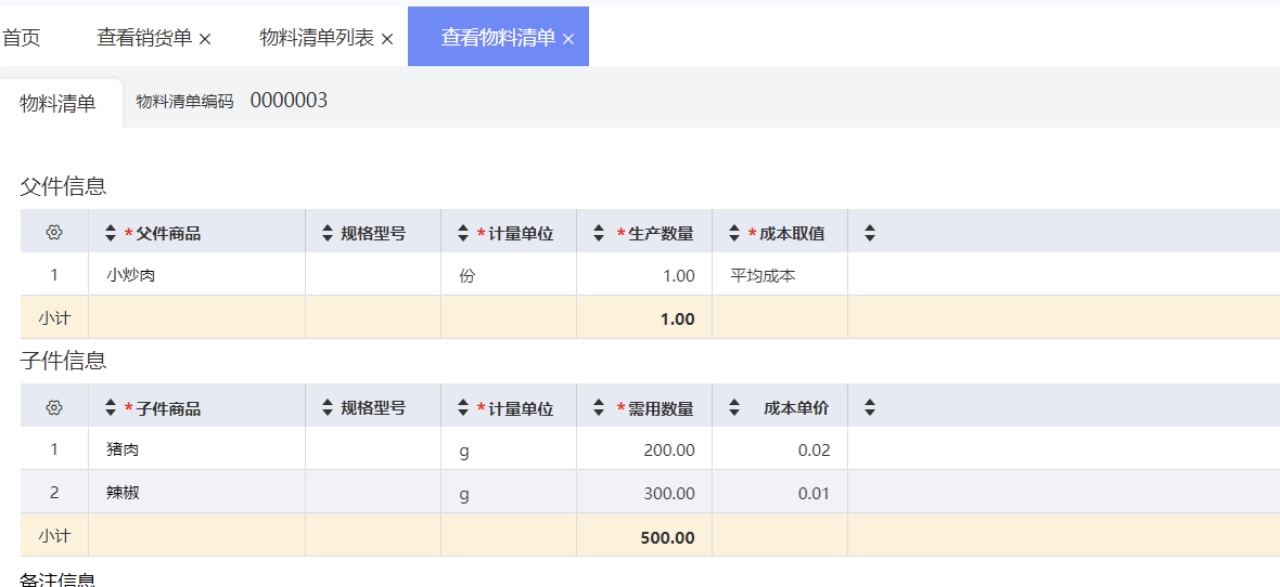Sort child table by 子件商品 column

[111, 408]
